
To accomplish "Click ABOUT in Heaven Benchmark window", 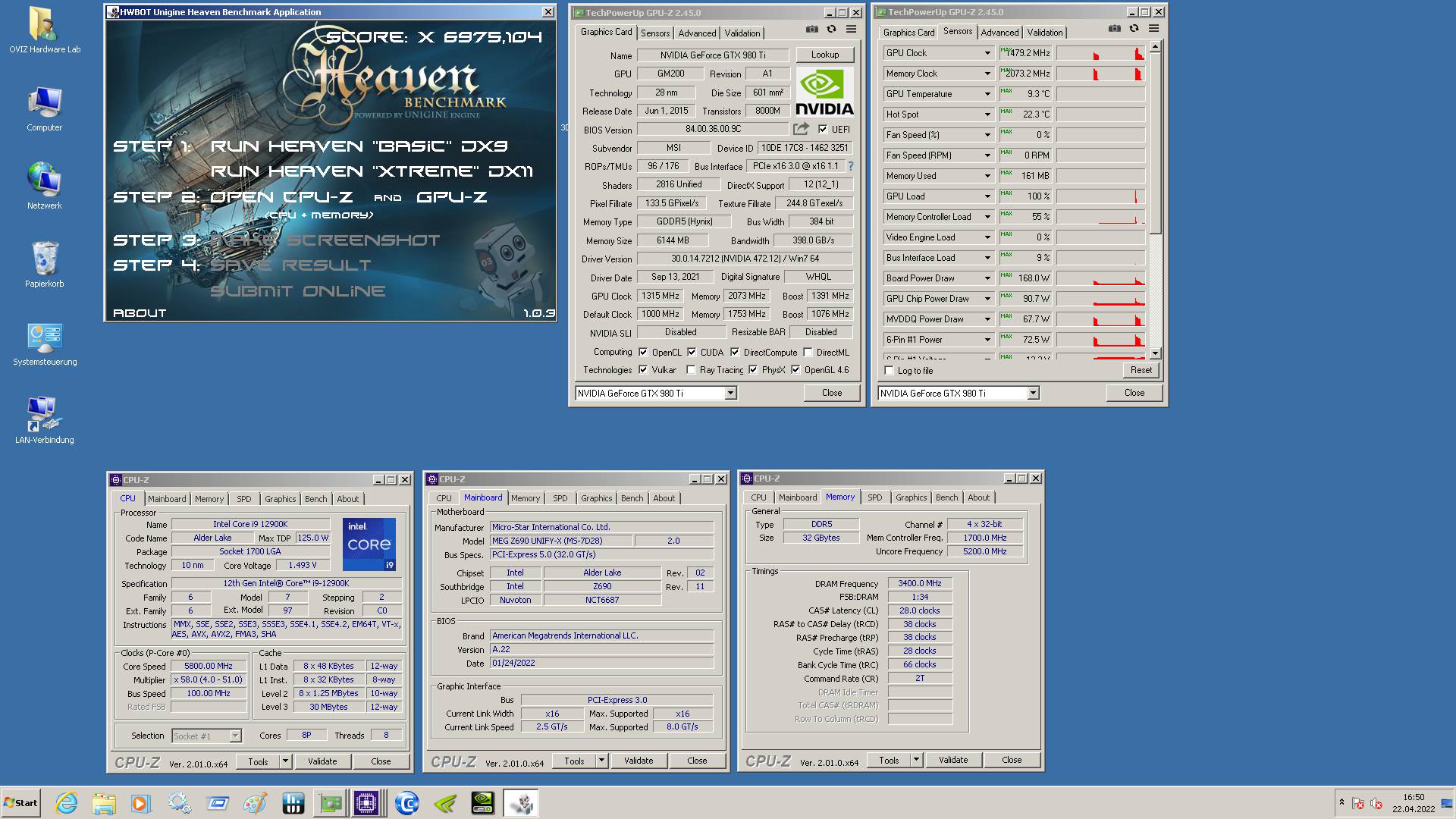I will click(140, 312).
